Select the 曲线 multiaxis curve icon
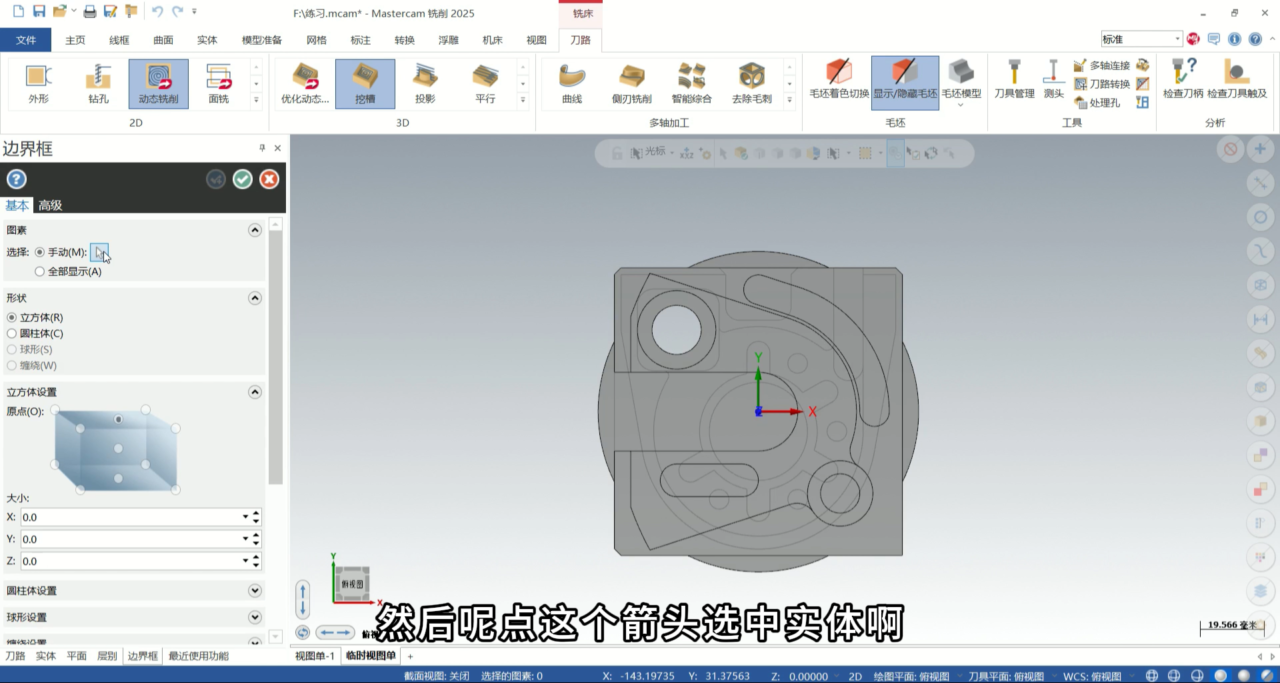 click(572, 84)
